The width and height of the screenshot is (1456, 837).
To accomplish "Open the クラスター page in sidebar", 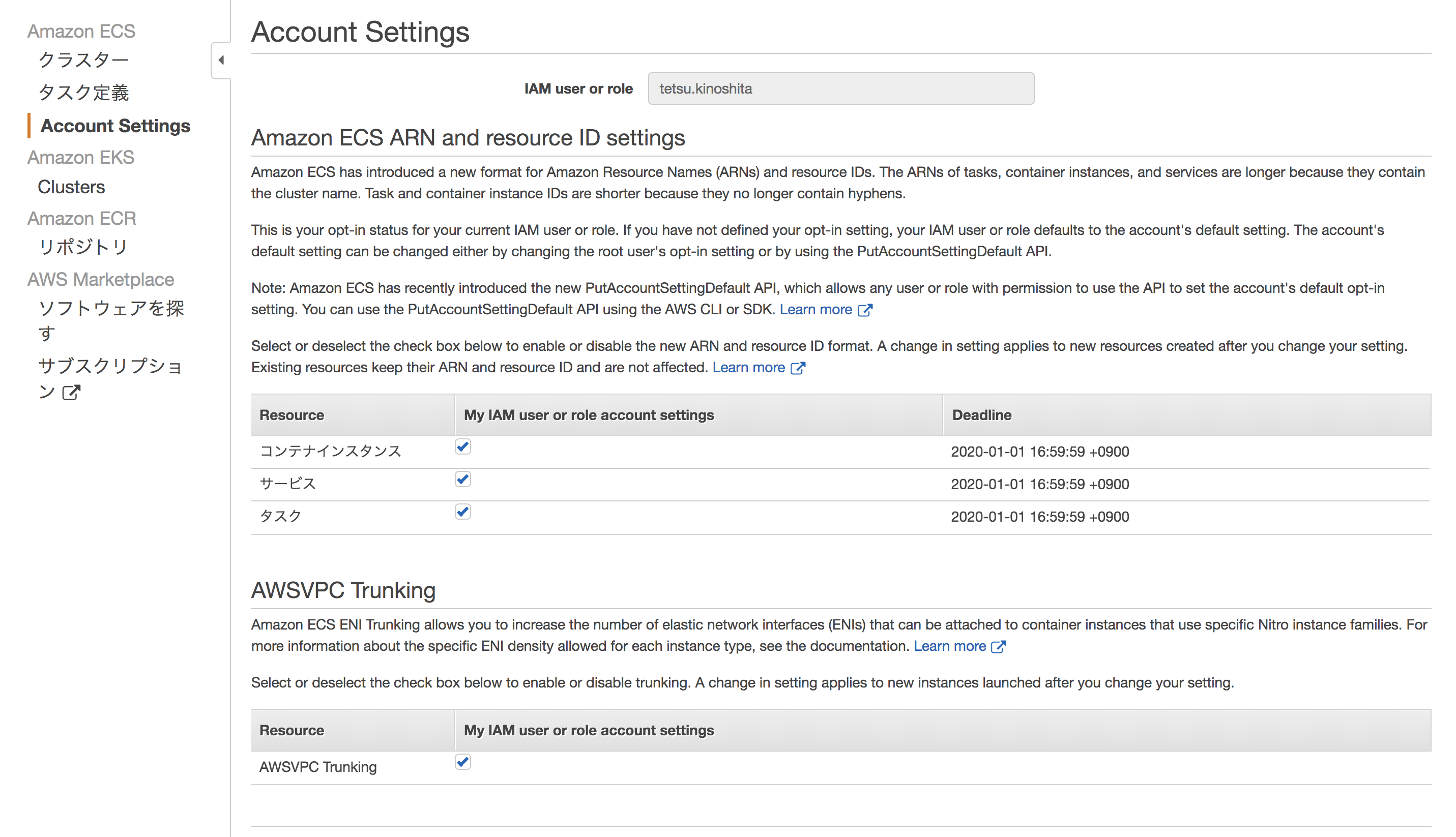I will tap(83, 60).
